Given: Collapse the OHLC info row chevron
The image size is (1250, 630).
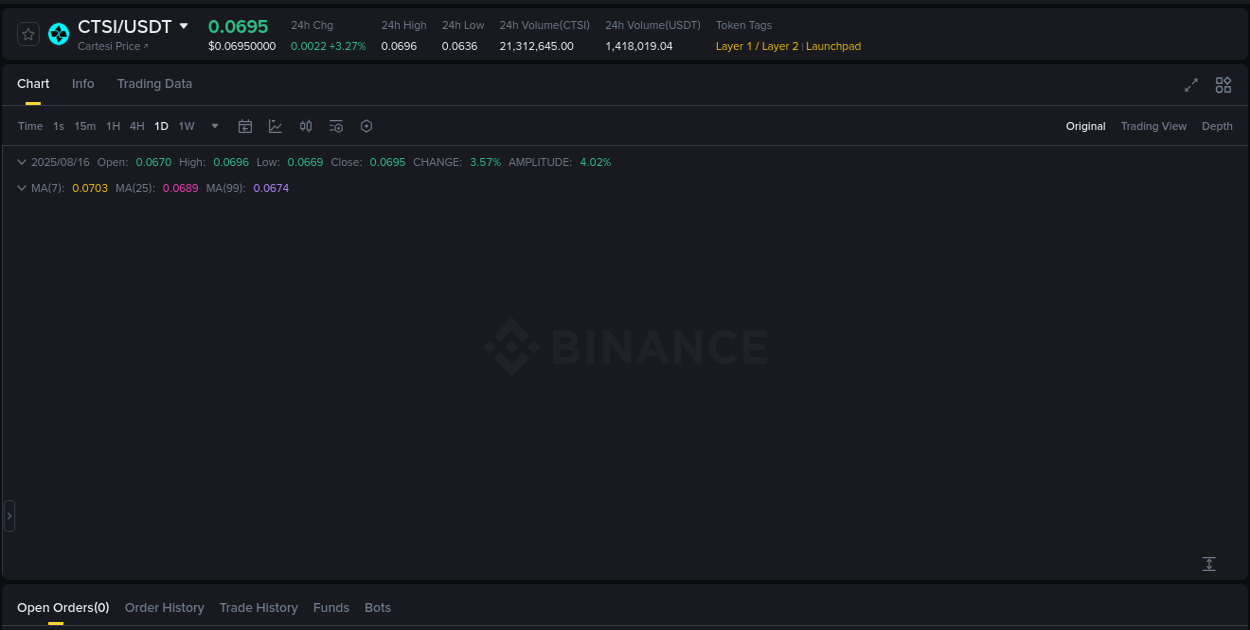Looking at the screenshot, I should coord(20,161).
